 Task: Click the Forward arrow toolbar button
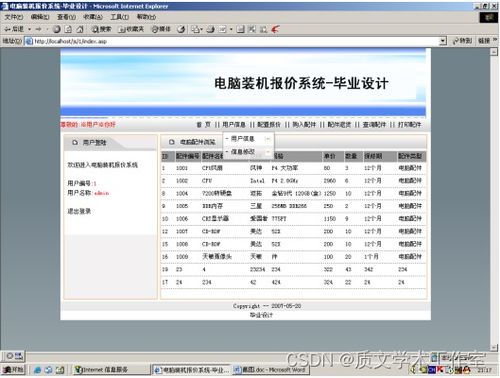pos(39,29)
